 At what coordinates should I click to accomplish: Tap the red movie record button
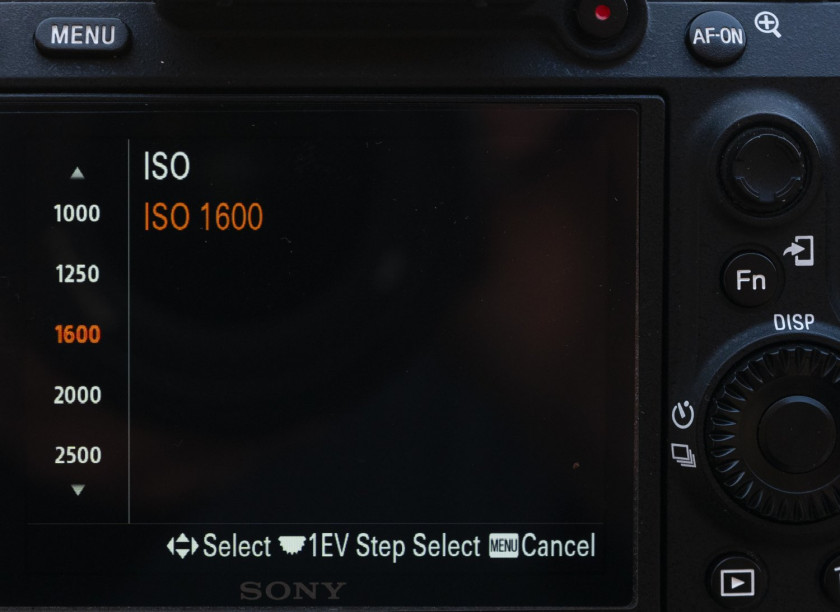click(602, 12)
